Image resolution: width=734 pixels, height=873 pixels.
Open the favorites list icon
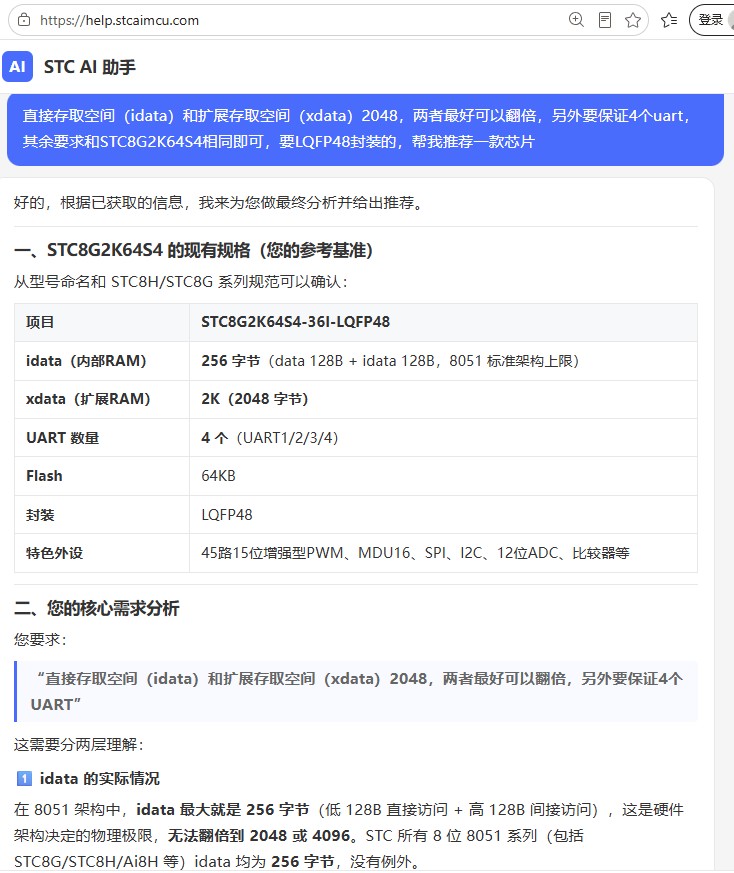[669, 20]
